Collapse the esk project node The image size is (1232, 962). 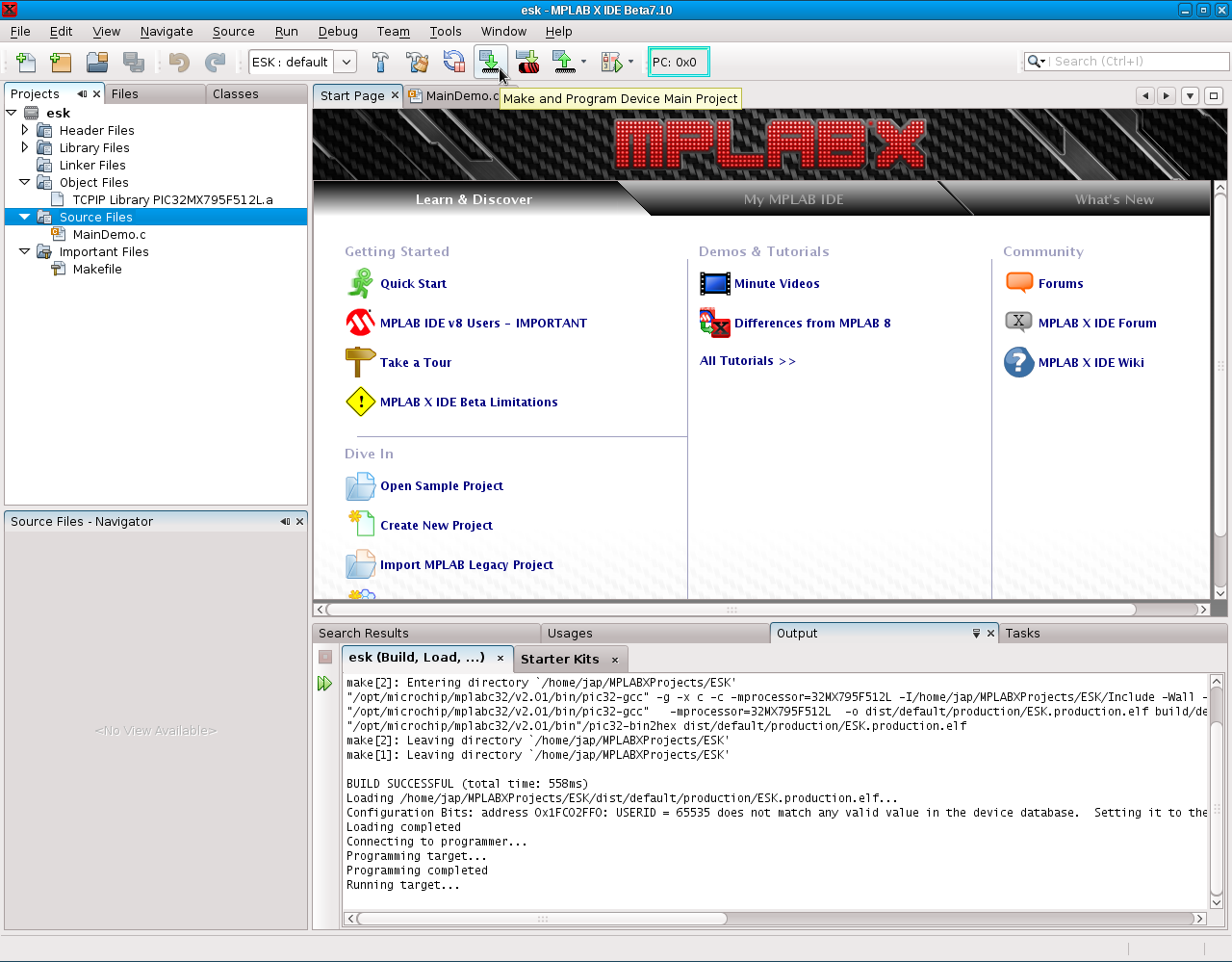(x=12, y=113)
